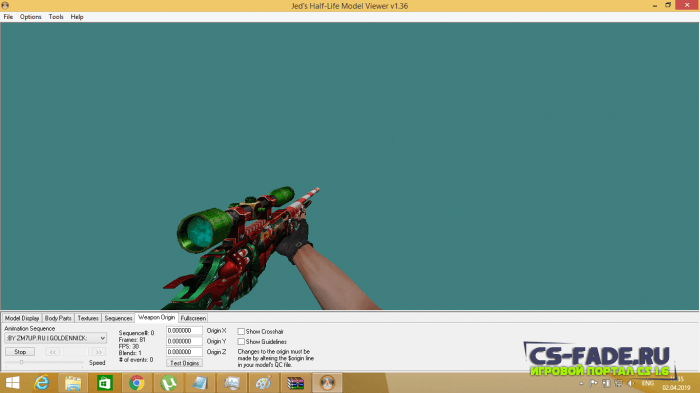Switch to the Body Parts tab
Viewport: 700px width, 393px height.
(x=58, y=318)
